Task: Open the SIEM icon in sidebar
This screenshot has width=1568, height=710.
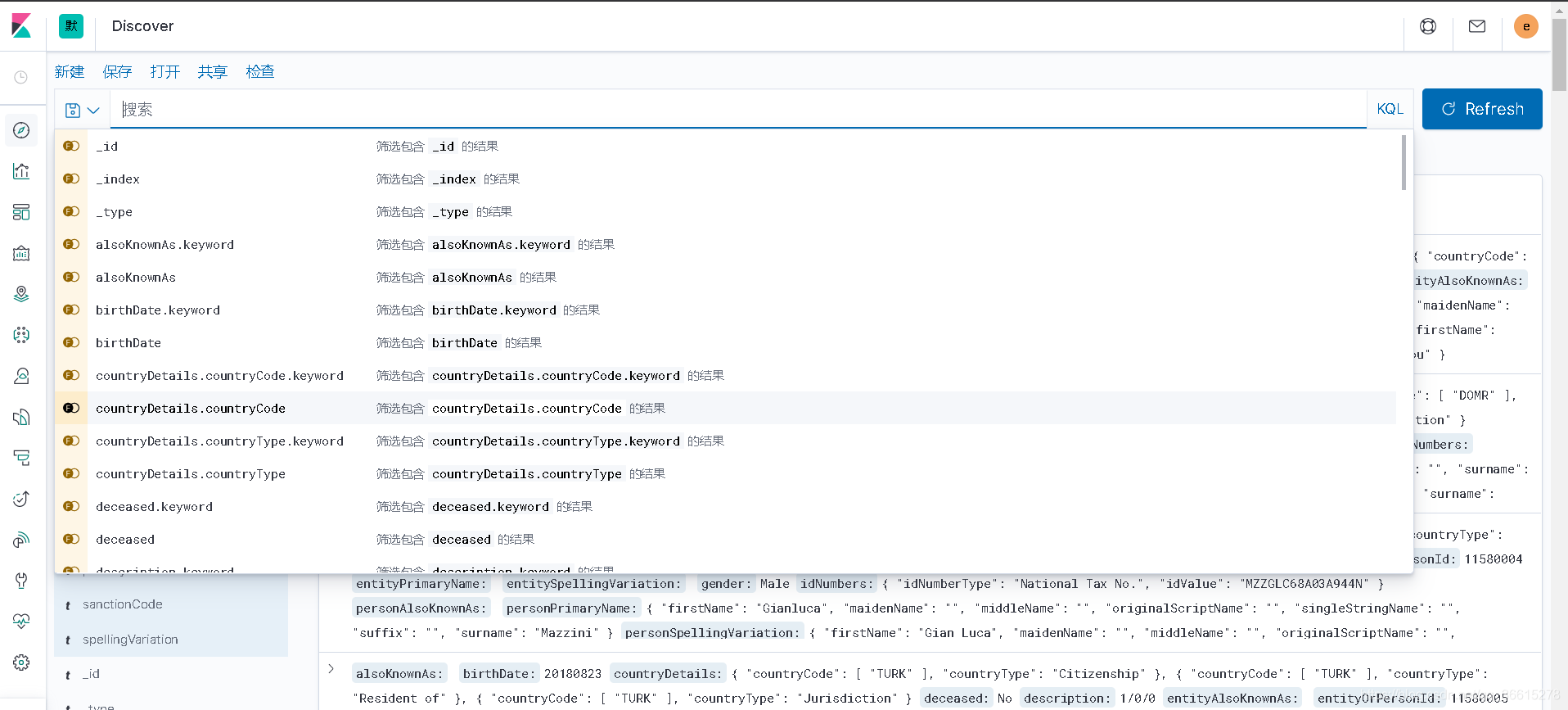Action: [21, 540]
